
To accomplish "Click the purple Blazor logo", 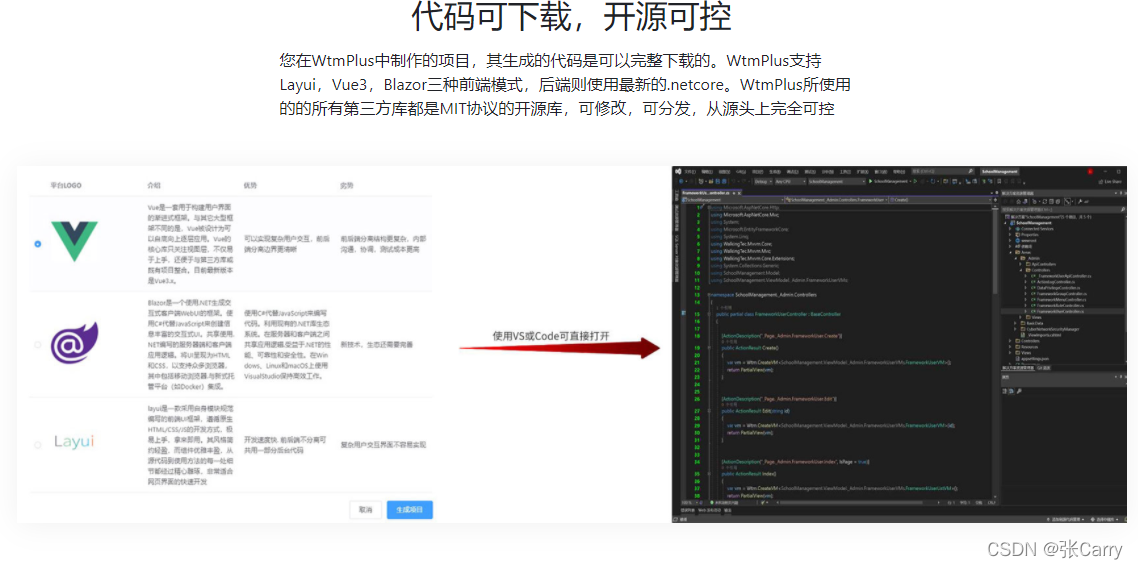I will 75,343.
